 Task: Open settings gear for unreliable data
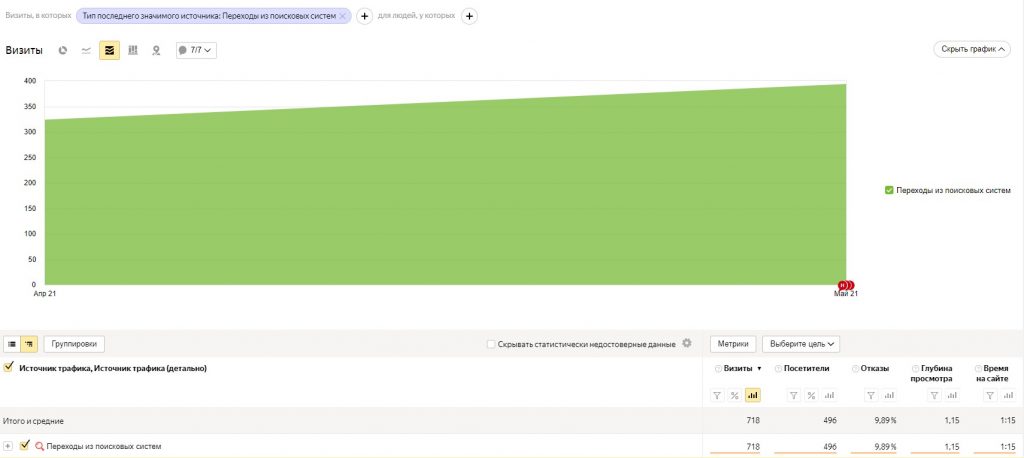pyautogui.click(x=686, y=344)
